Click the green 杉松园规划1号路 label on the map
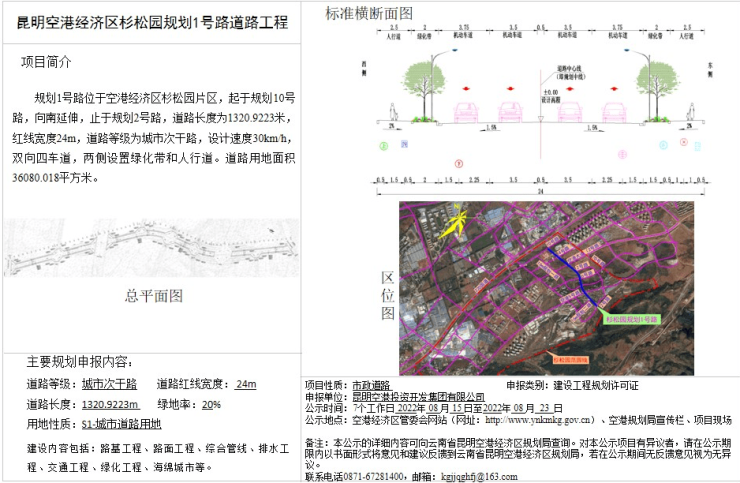 631,320
